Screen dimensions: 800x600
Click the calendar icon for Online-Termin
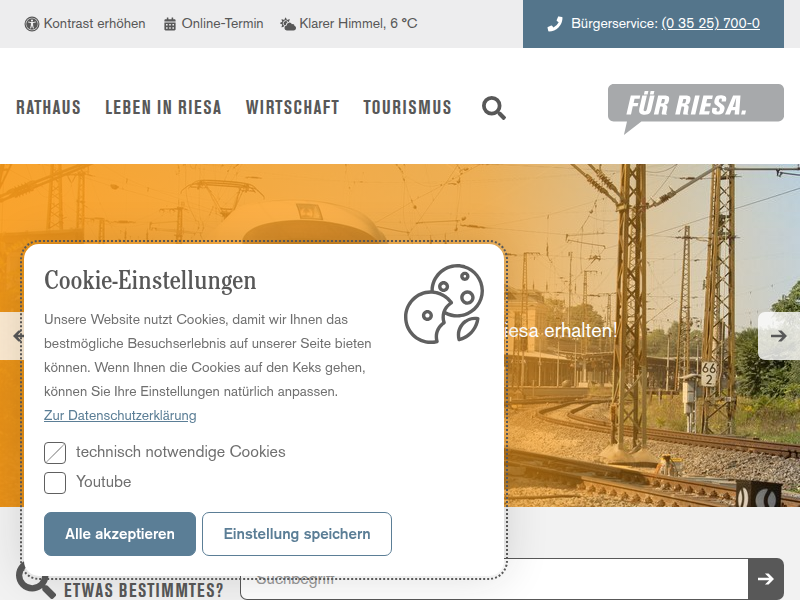click(170, 24)
